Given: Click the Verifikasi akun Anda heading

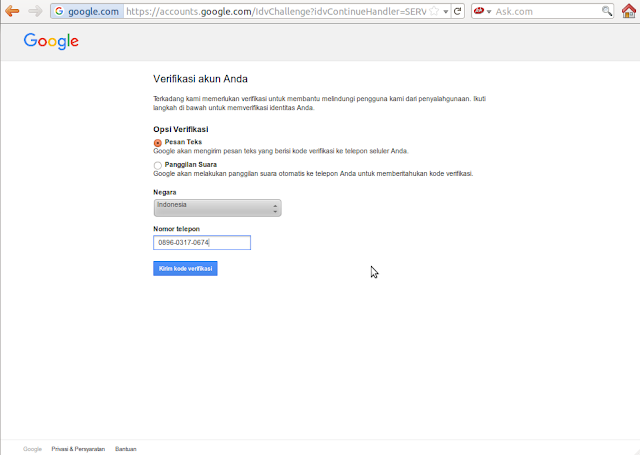Looking at the screenshot, I should [200, 79].
